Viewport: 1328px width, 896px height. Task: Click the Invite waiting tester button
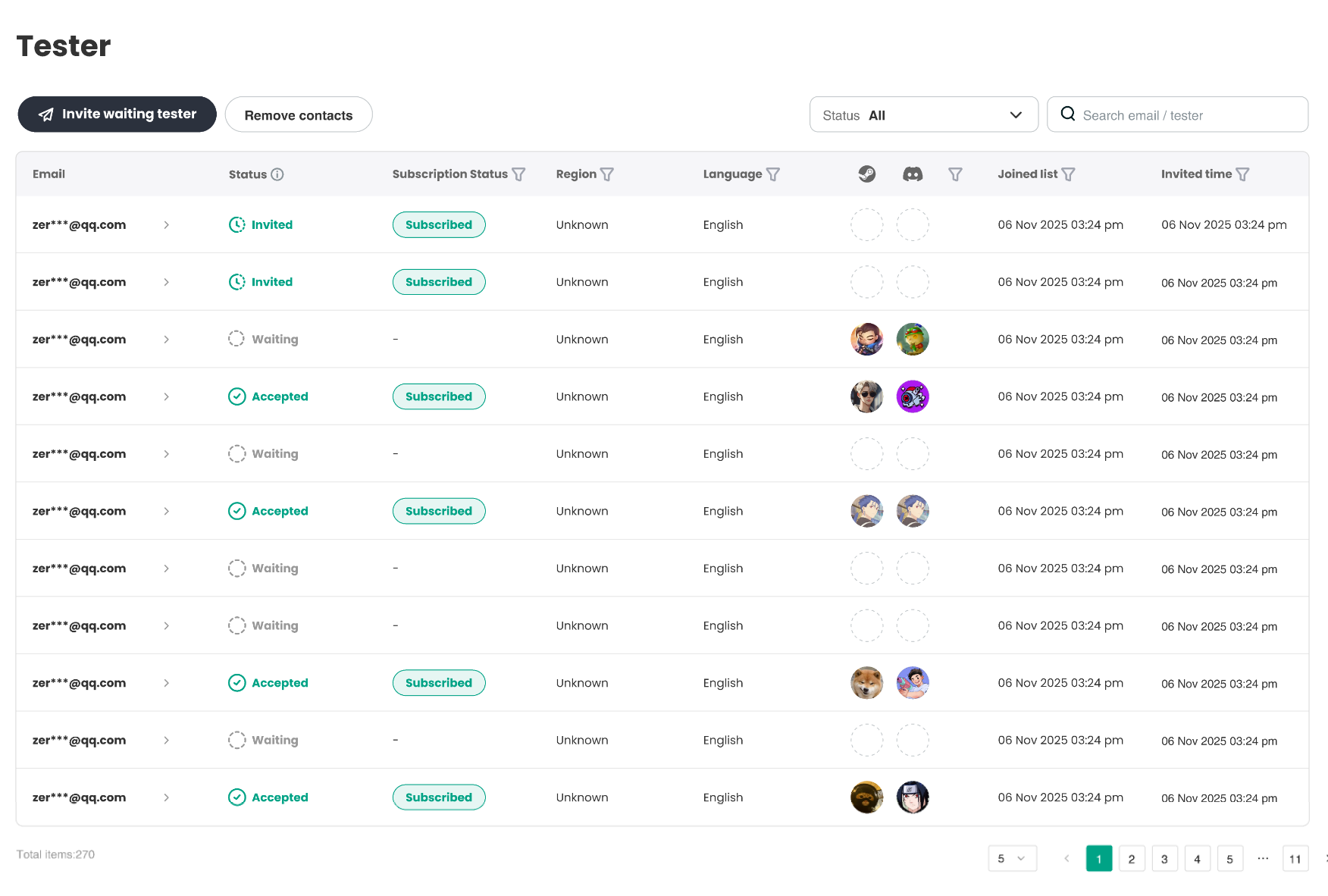[x=117, y=114]
